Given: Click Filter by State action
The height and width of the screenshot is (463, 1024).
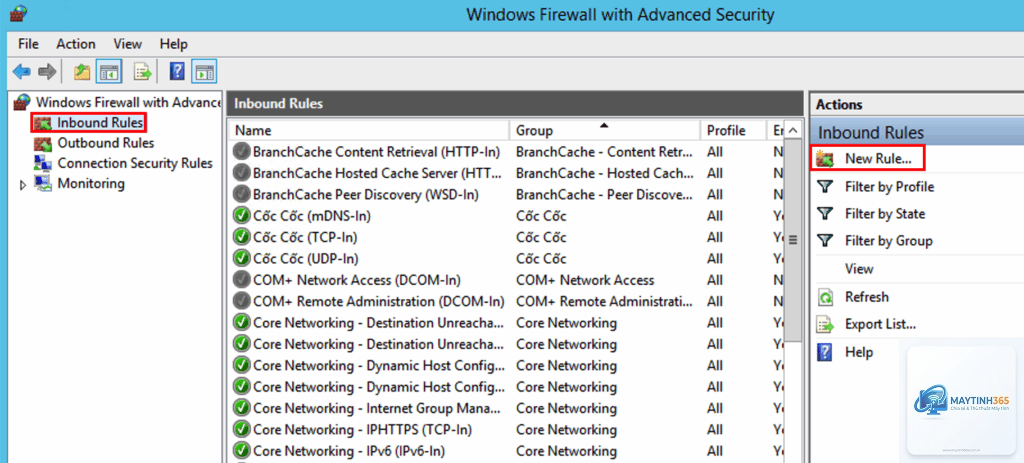Looking at the screenshot, I should pyautogui.click(x=885, y=214).
